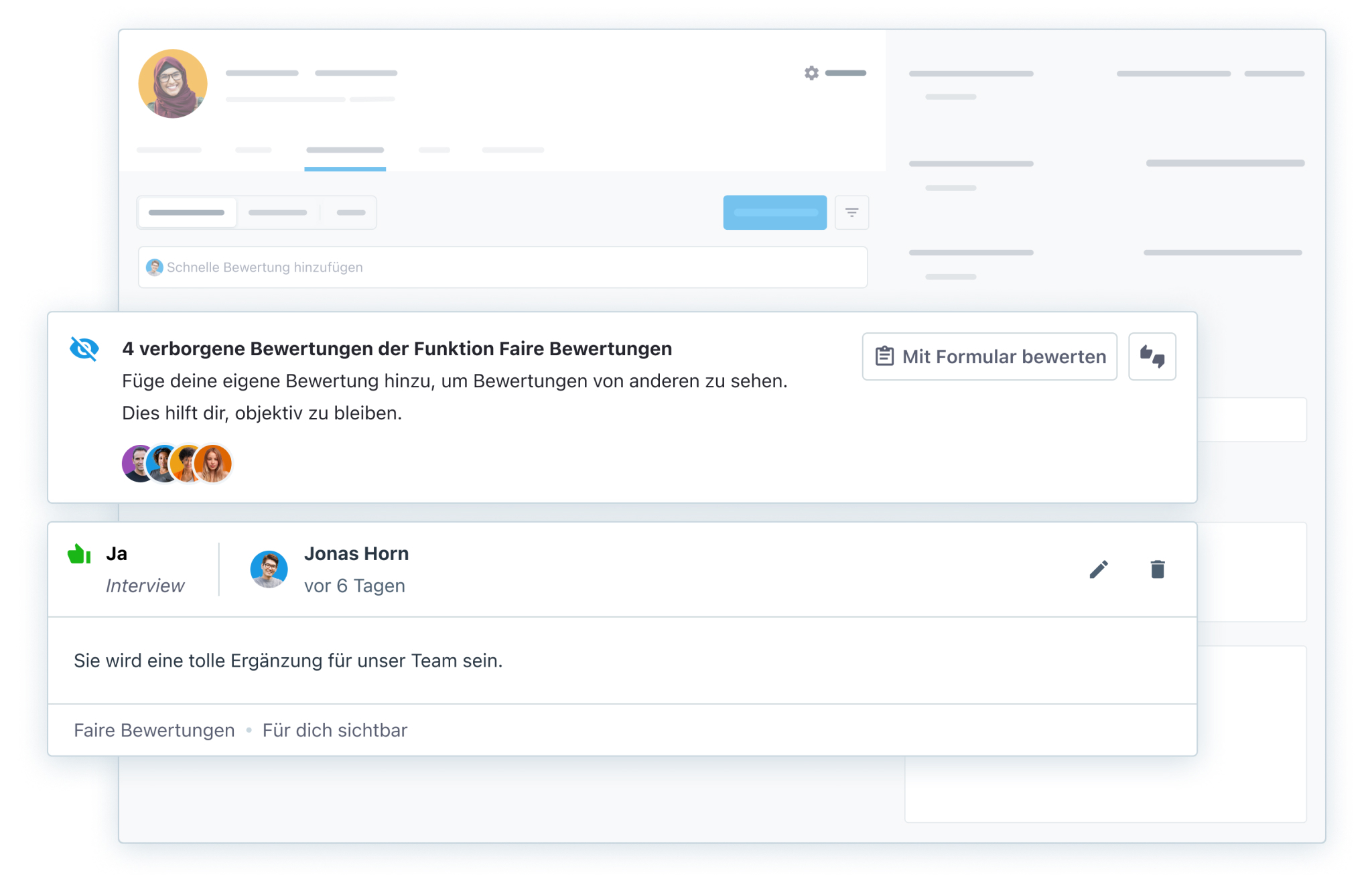Click Jonas Horn's avatar
The image size is (1372, 875).
pyautogui.click(x=269, y=569)
